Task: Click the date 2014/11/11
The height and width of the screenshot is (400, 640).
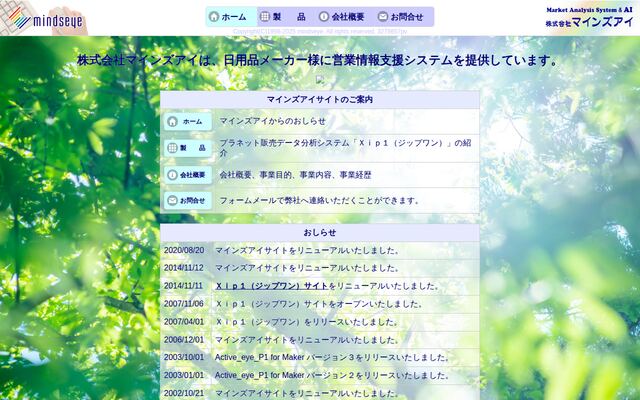Action: click(x=183, y=286)
